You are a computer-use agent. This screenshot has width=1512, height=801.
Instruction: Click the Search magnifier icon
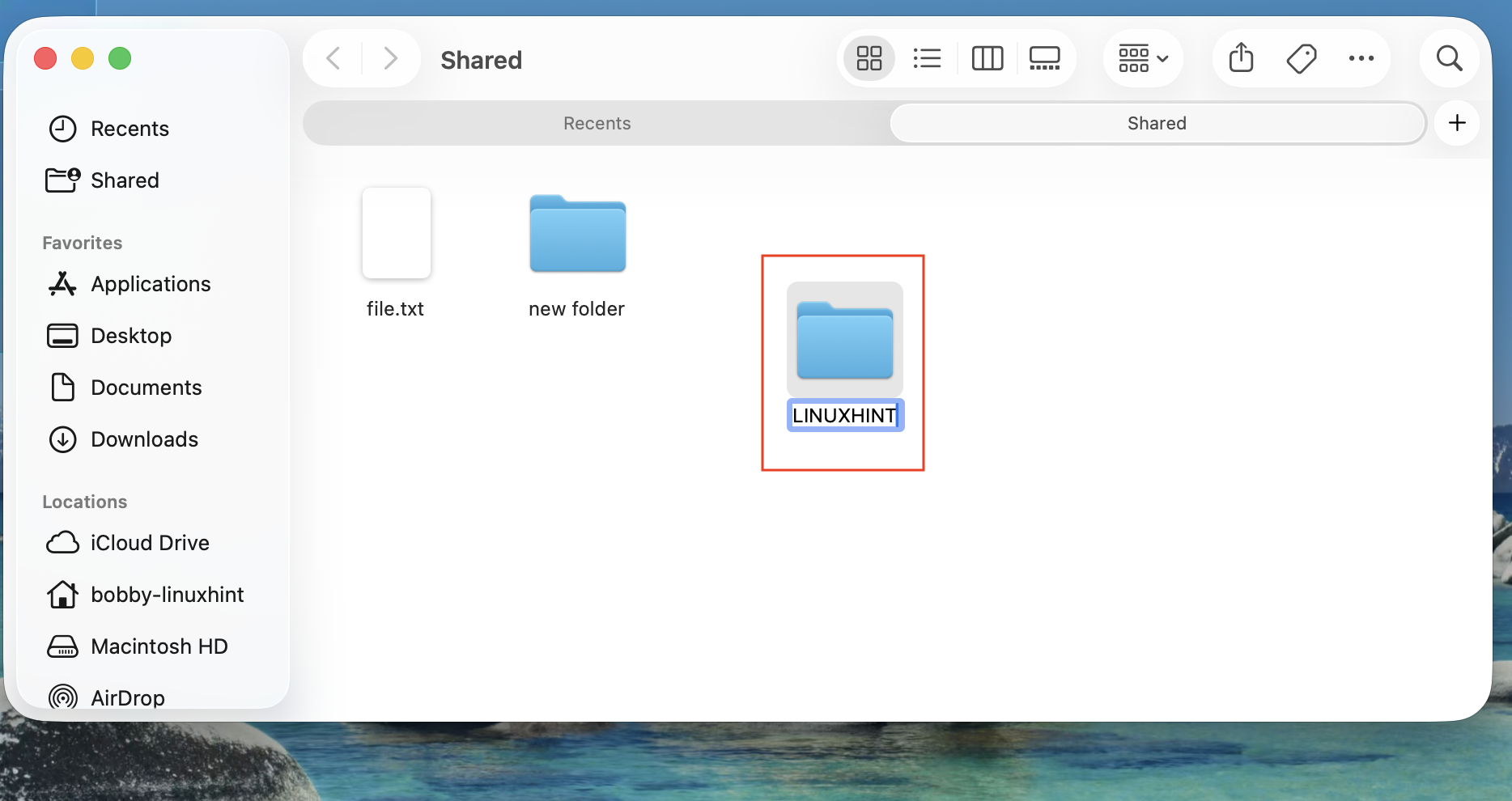click(1449, 58)
